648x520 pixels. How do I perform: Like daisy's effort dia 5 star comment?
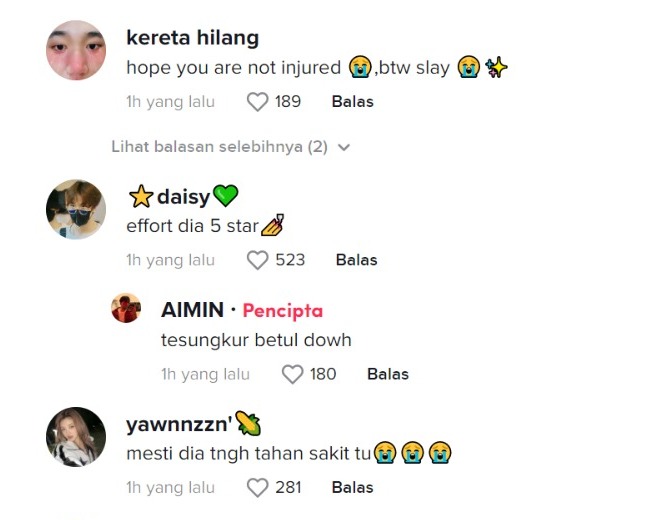[x=258, y=260]
